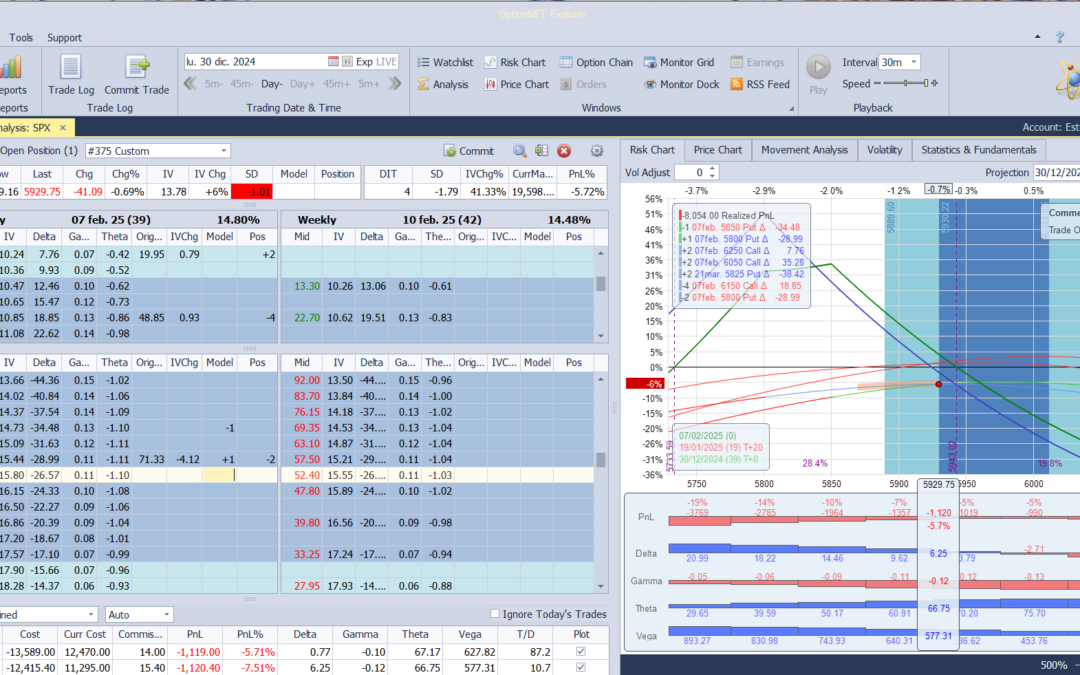Open Risk Chart from the Windows ribbon group

[x=515, y=62]
